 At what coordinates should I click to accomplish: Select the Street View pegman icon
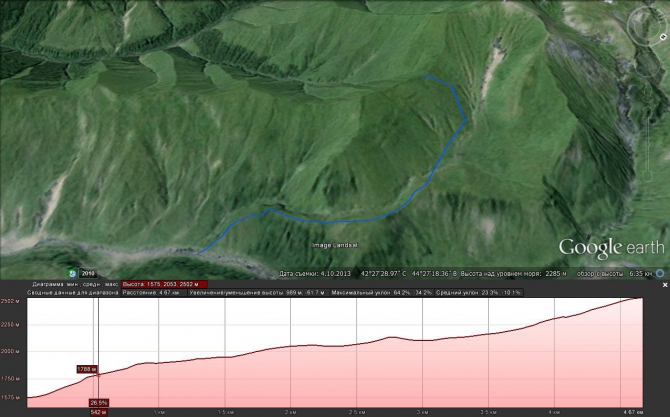click(x=646, y=108)
